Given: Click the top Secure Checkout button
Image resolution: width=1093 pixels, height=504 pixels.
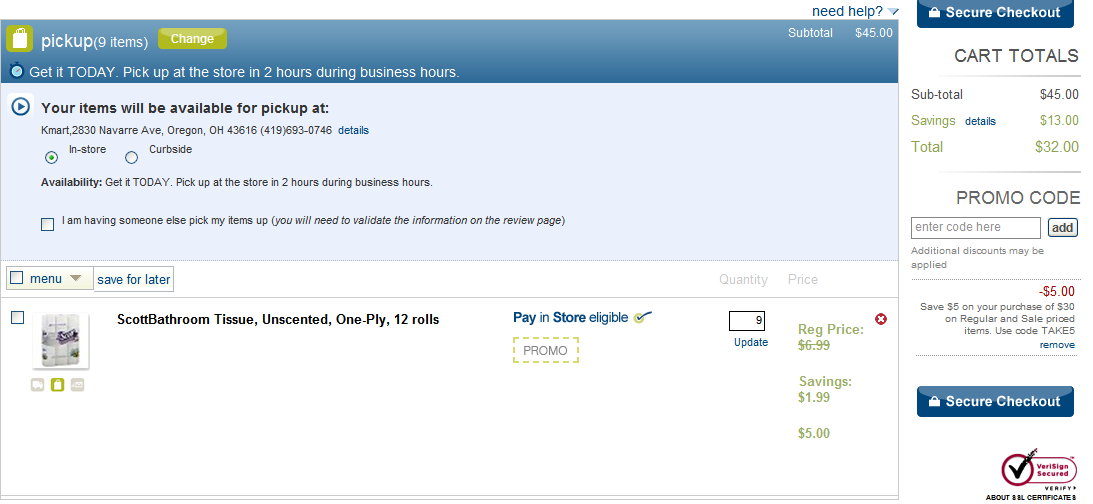Looking at the screenshot, I should coord(995,14).
